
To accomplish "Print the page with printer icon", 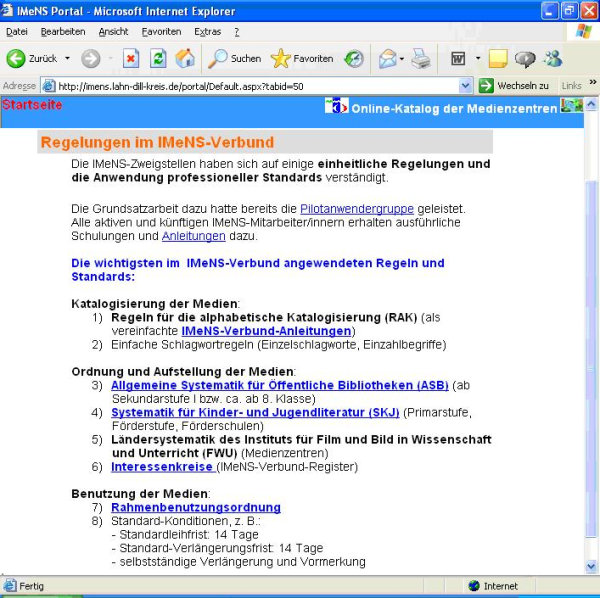I will pos(421,59).
